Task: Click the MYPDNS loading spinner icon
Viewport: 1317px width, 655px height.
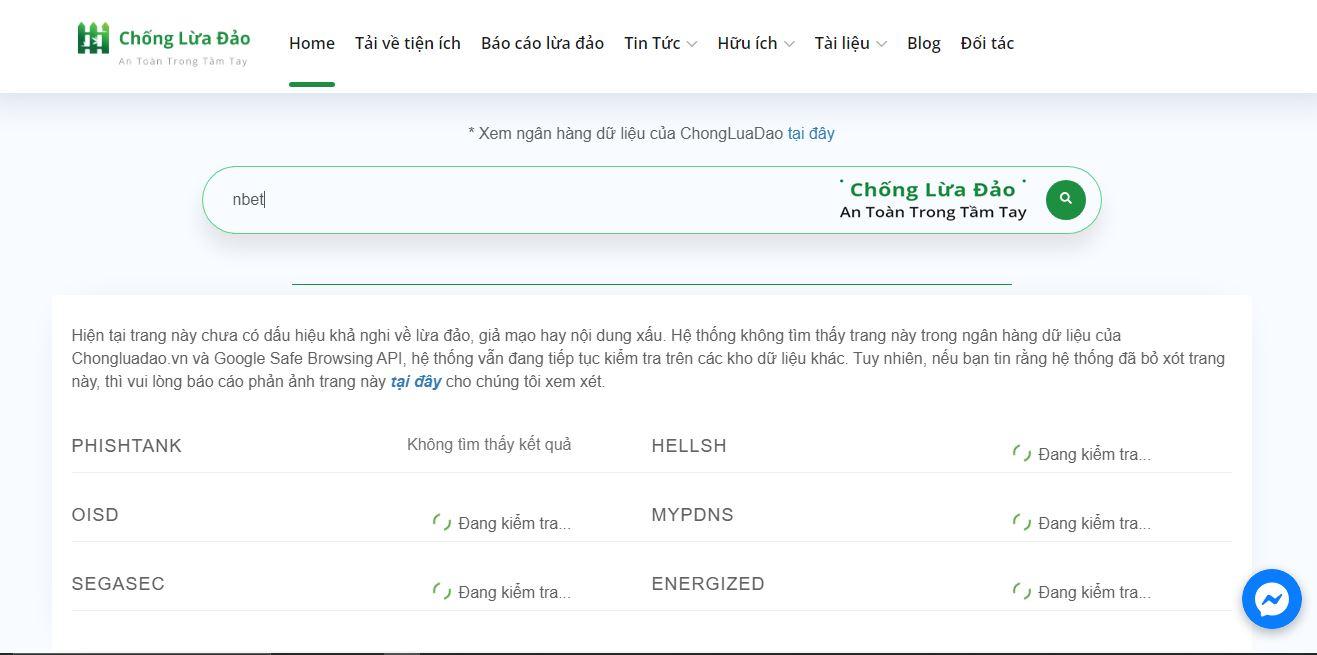Action: [x=1021, y=523]
